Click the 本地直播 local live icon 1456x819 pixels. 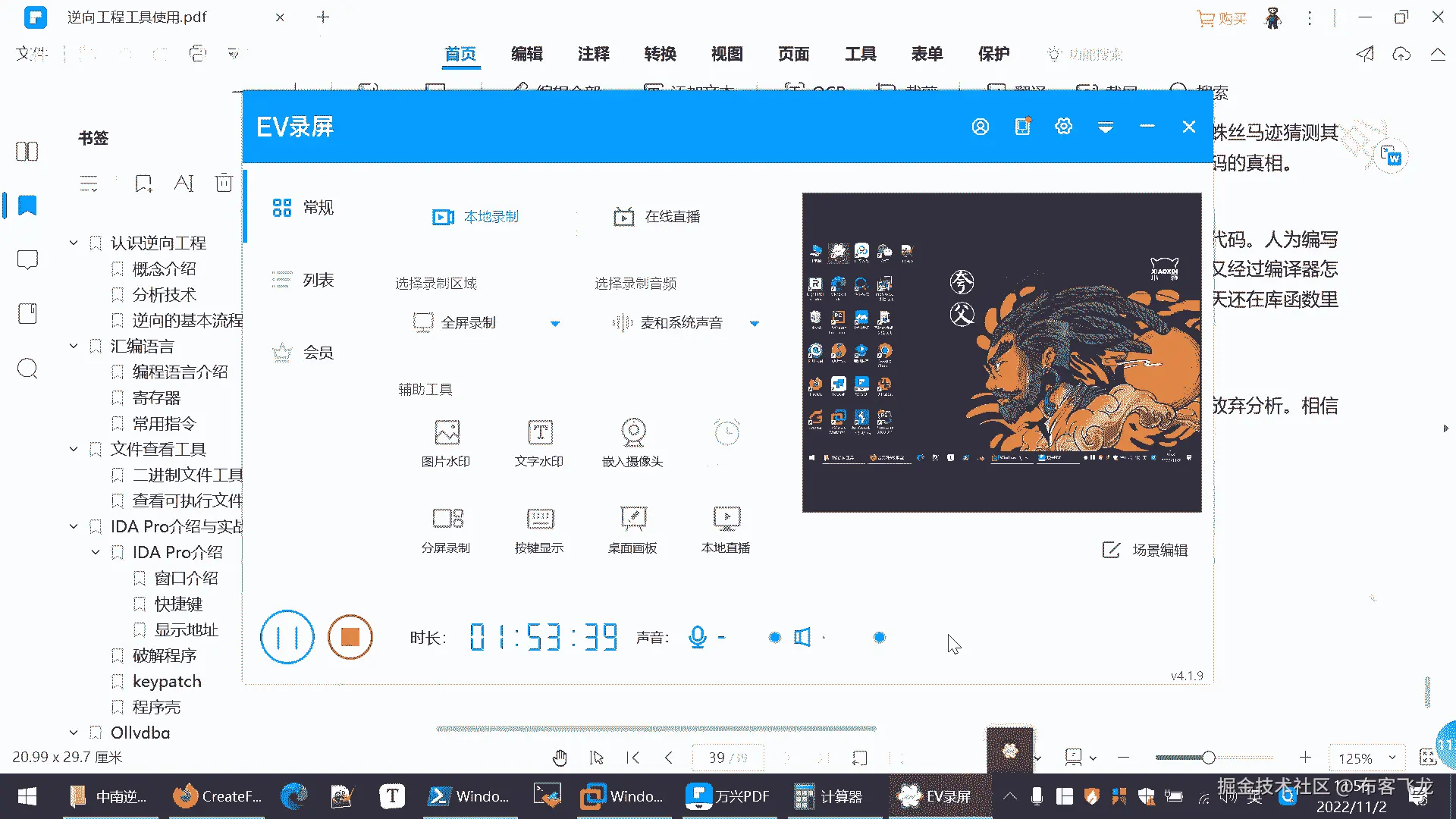coord(726,519)
